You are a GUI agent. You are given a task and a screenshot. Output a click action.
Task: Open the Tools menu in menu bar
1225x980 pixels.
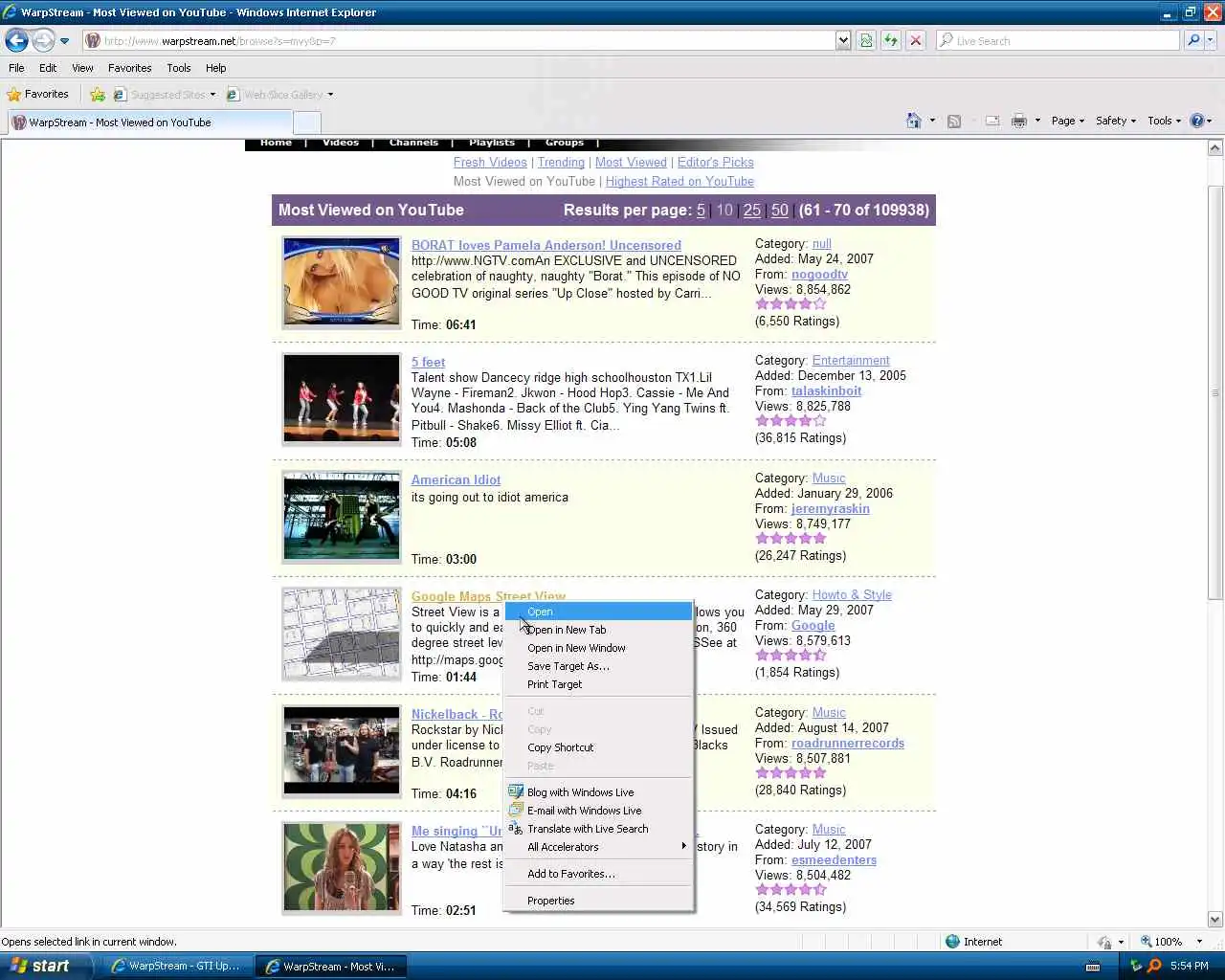tap(179, 68)
